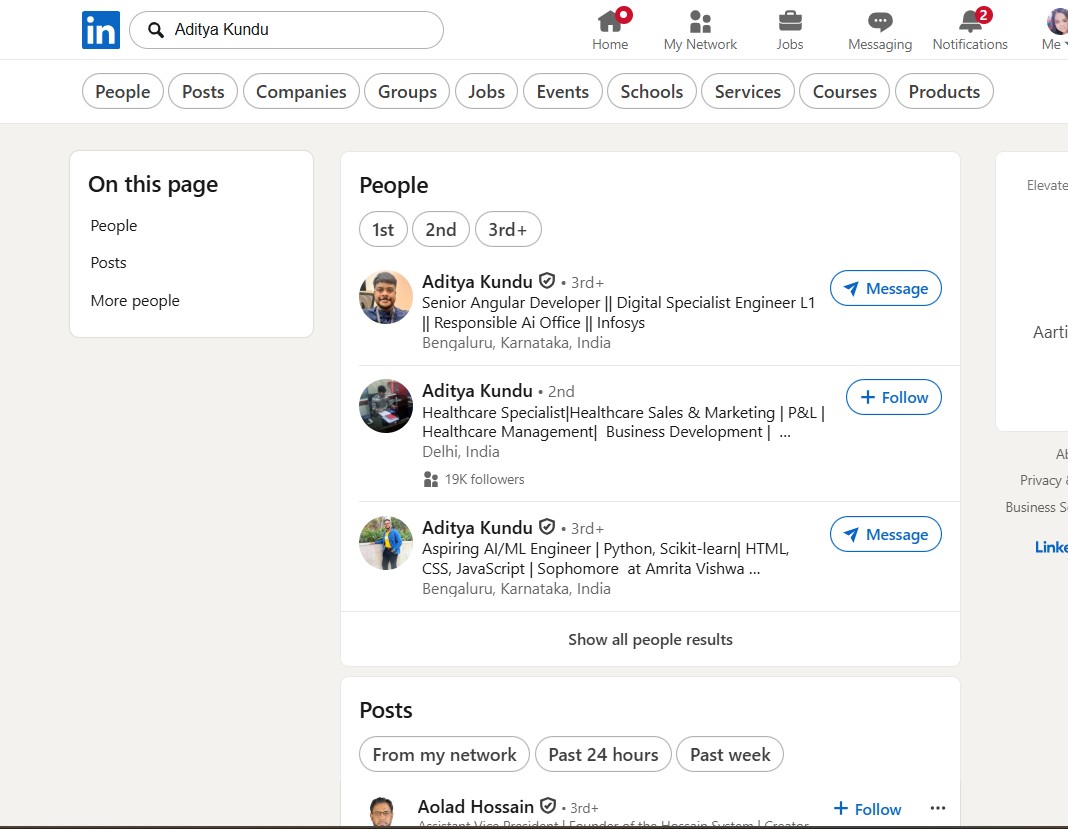
Task: Expand Show all people results
Action: [650, 640]
